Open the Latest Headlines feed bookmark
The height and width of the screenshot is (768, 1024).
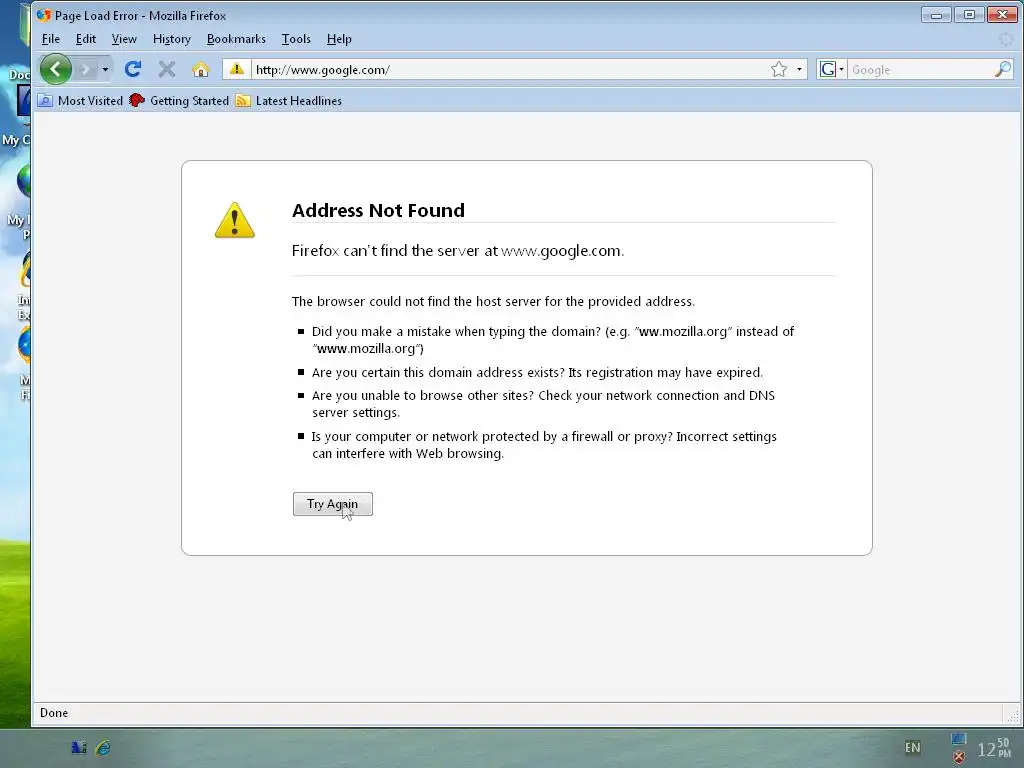[x=289, y=101]
